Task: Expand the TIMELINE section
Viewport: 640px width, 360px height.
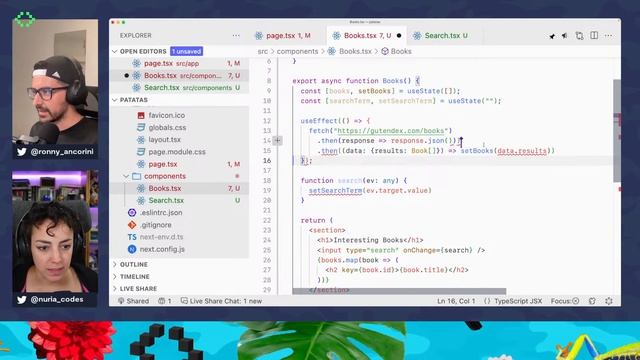Action: tap(115, 277)
